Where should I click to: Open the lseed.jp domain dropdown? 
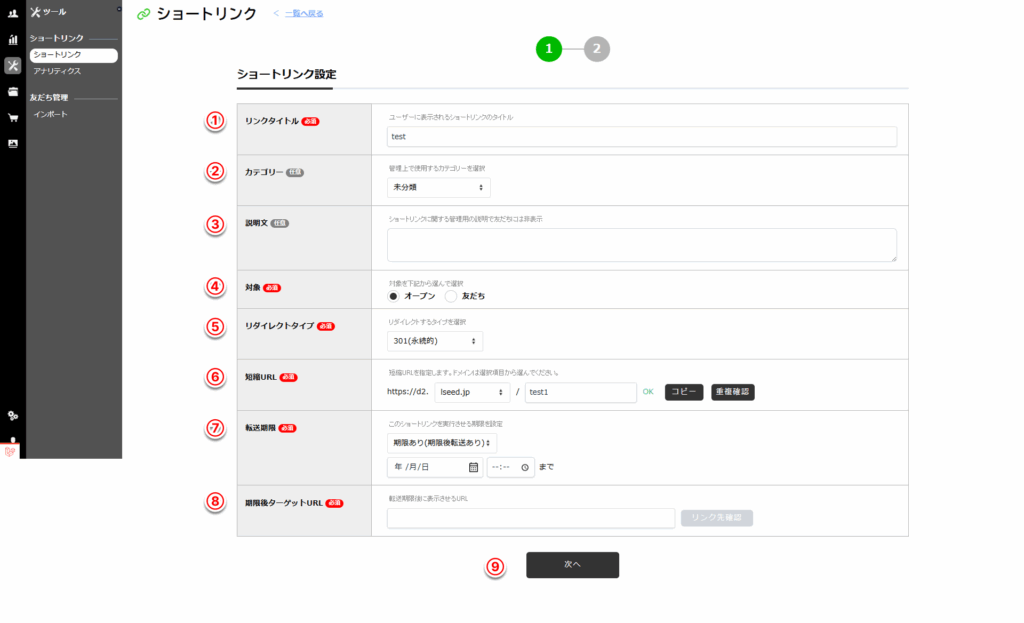472,392
